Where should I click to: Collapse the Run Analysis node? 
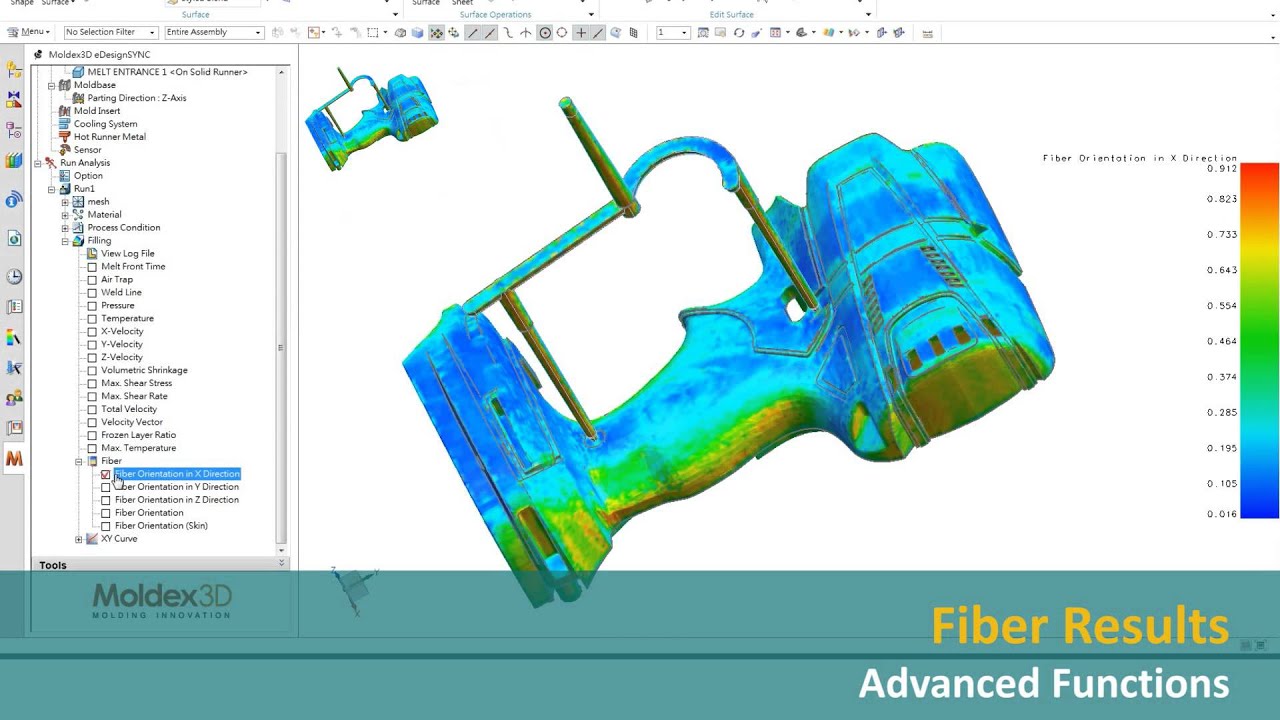click(x=38, y=163)
